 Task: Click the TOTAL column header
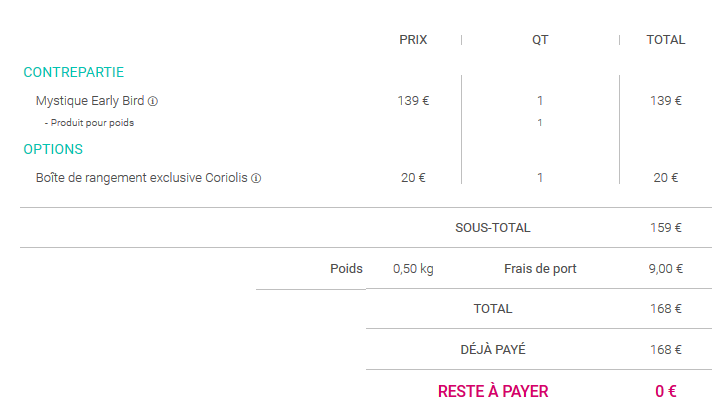665,40
